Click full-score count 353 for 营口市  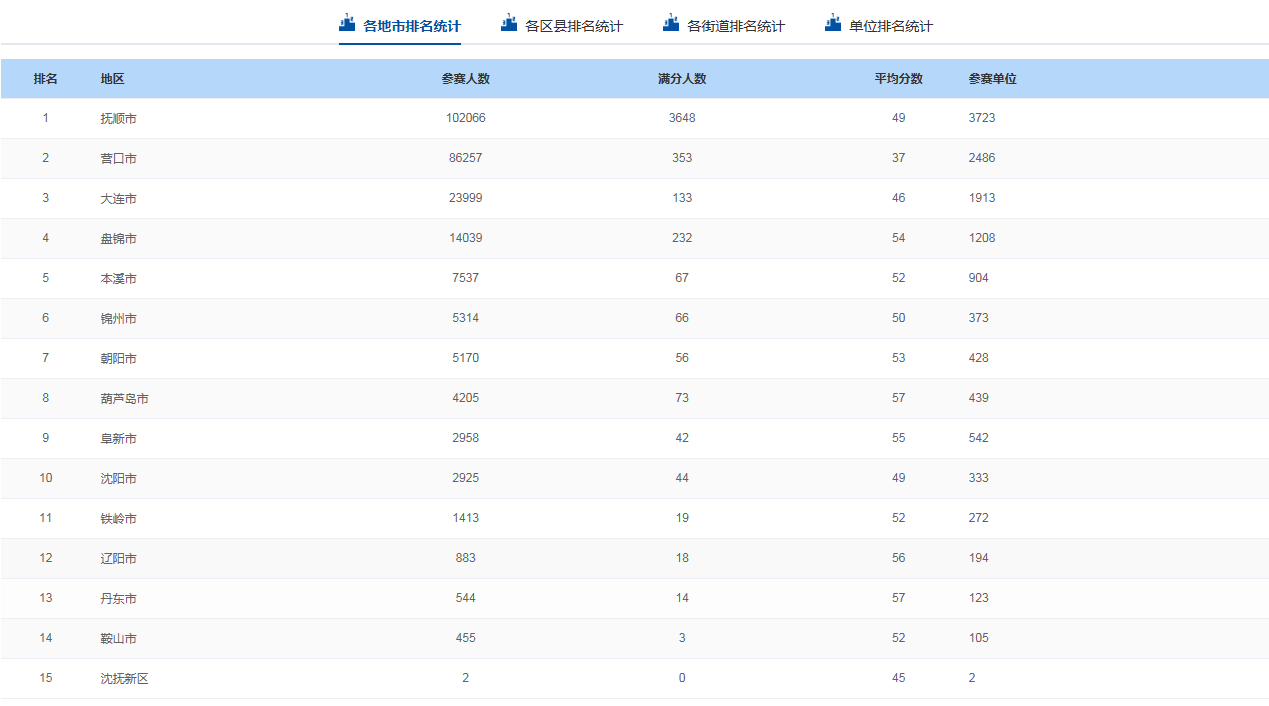point(682,158)
